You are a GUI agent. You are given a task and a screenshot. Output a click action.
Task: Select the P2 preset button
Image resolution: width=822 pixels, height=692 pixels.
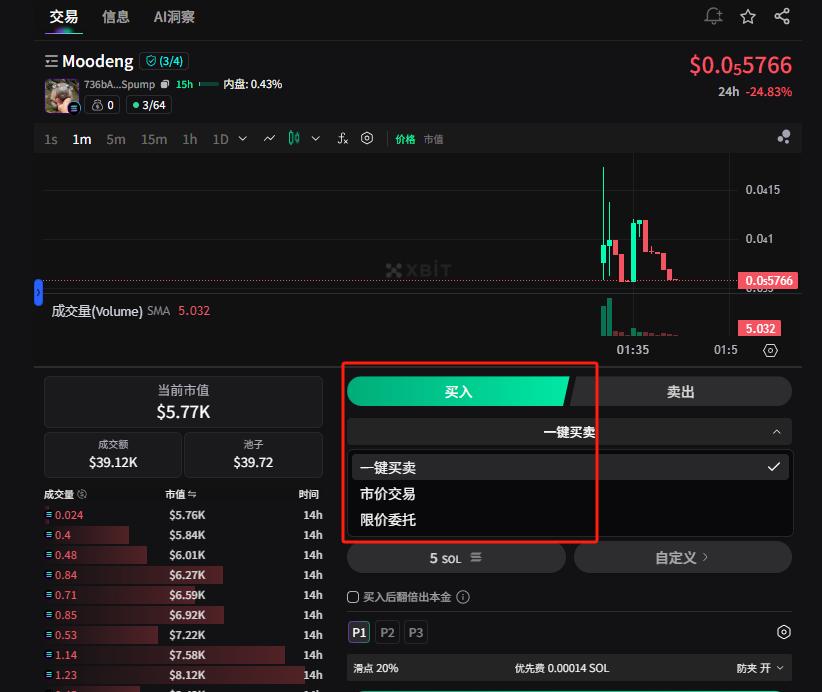pyautogui.click(x=387, y=632)
